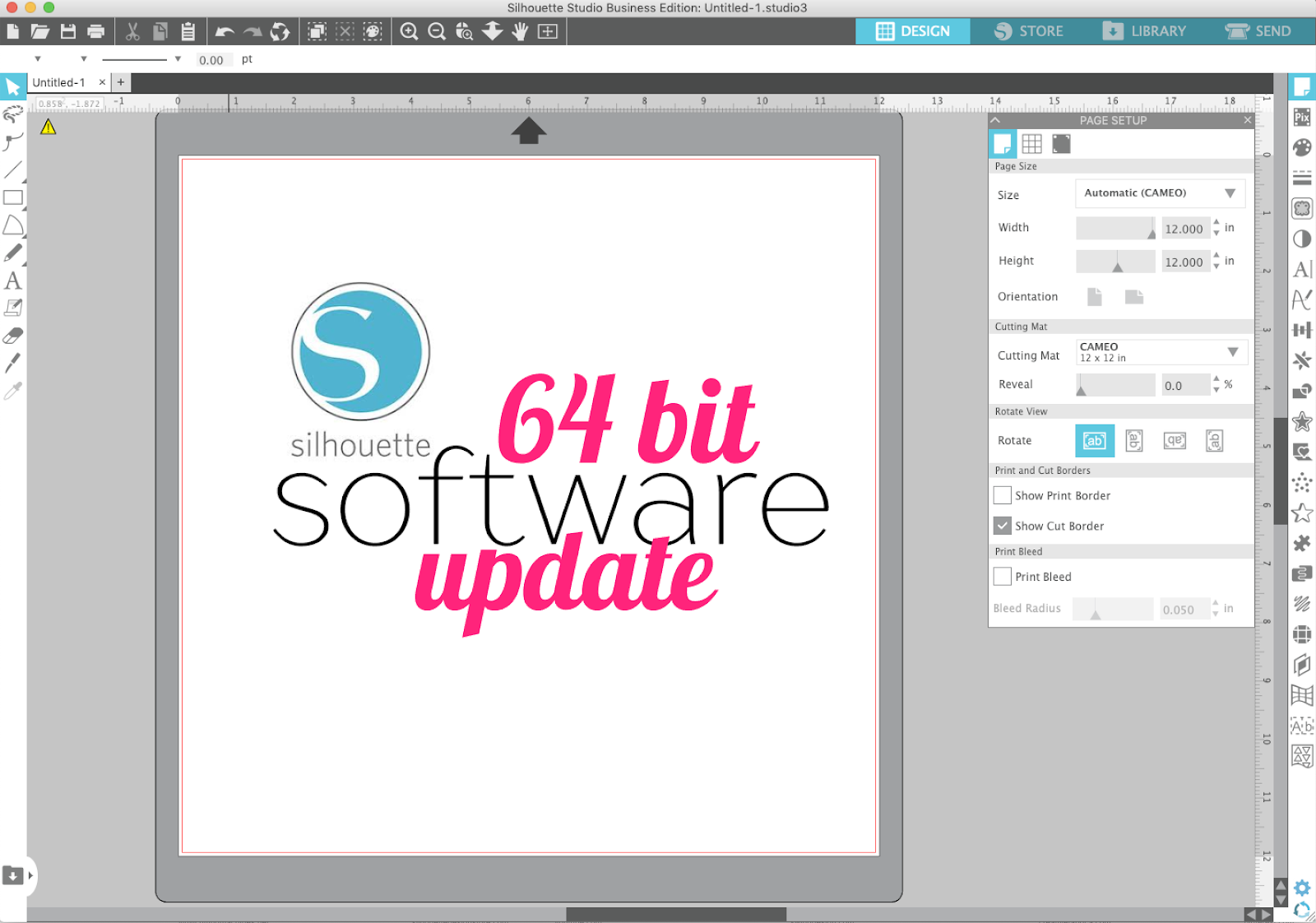Screen dimensions: 1316x923
Task: Enable the Show Print Border option
Action: [1002, 495]
